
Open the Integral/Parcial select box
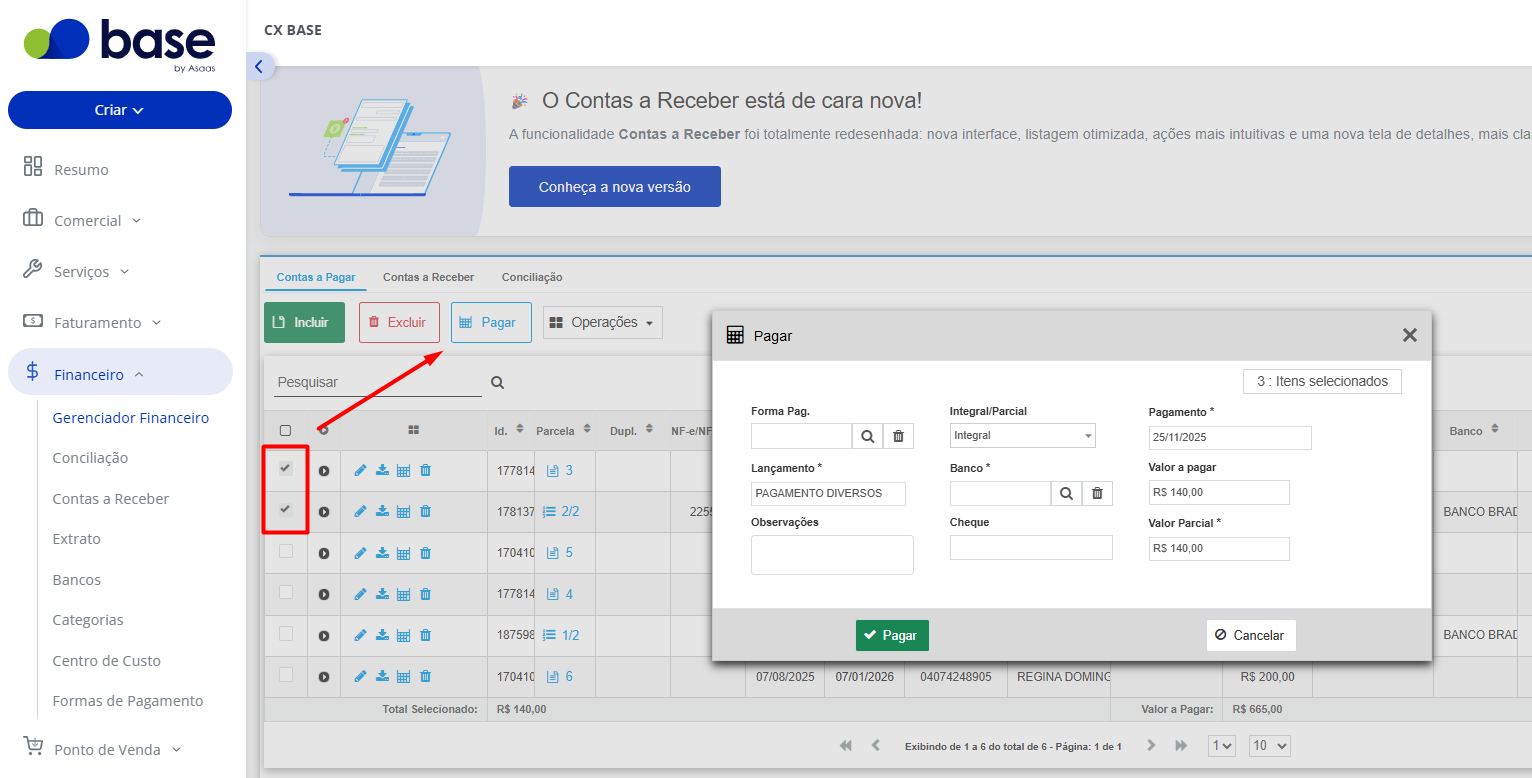1022,436
